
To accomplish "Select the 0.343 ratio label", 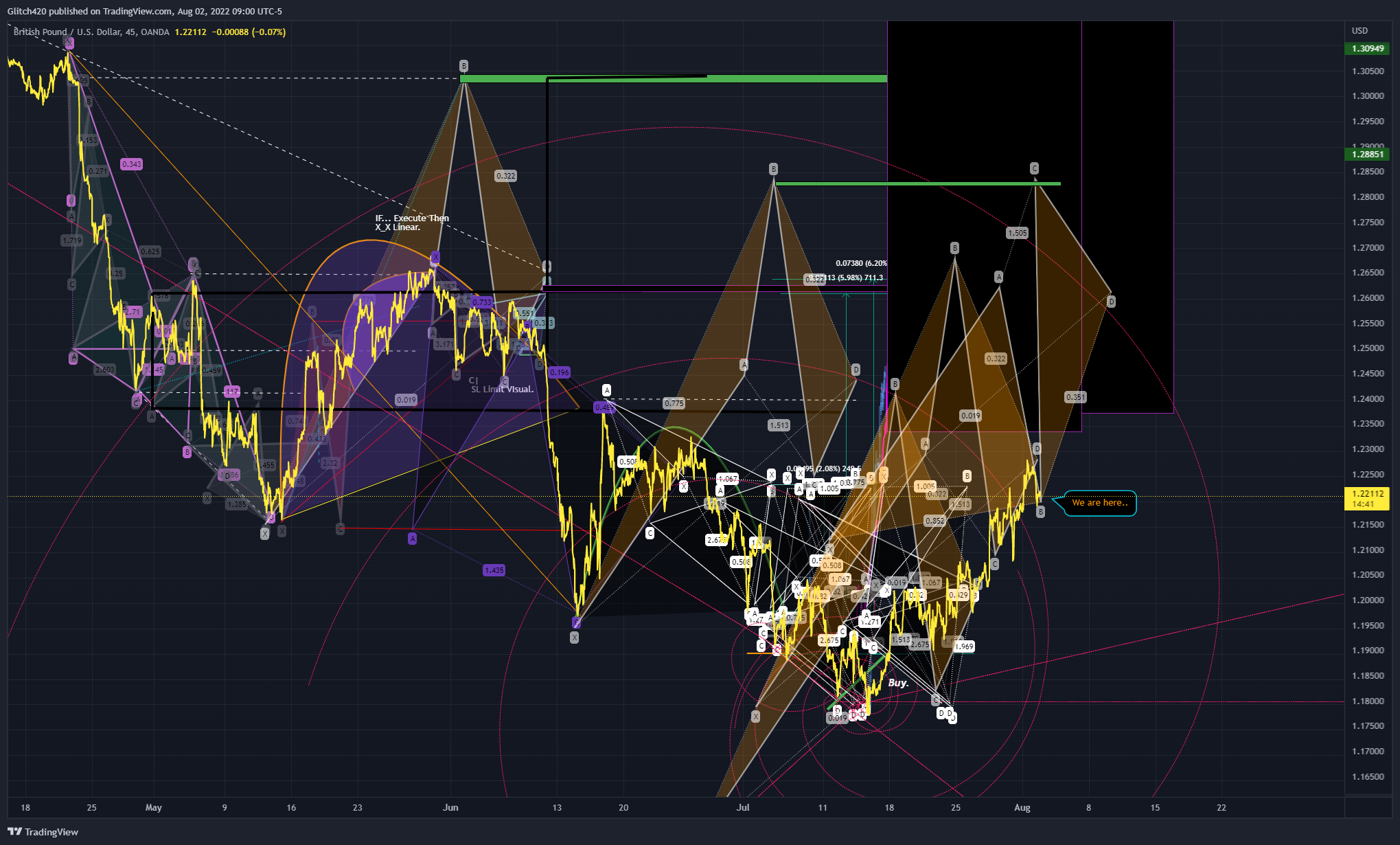I will (x=131, y=164).
